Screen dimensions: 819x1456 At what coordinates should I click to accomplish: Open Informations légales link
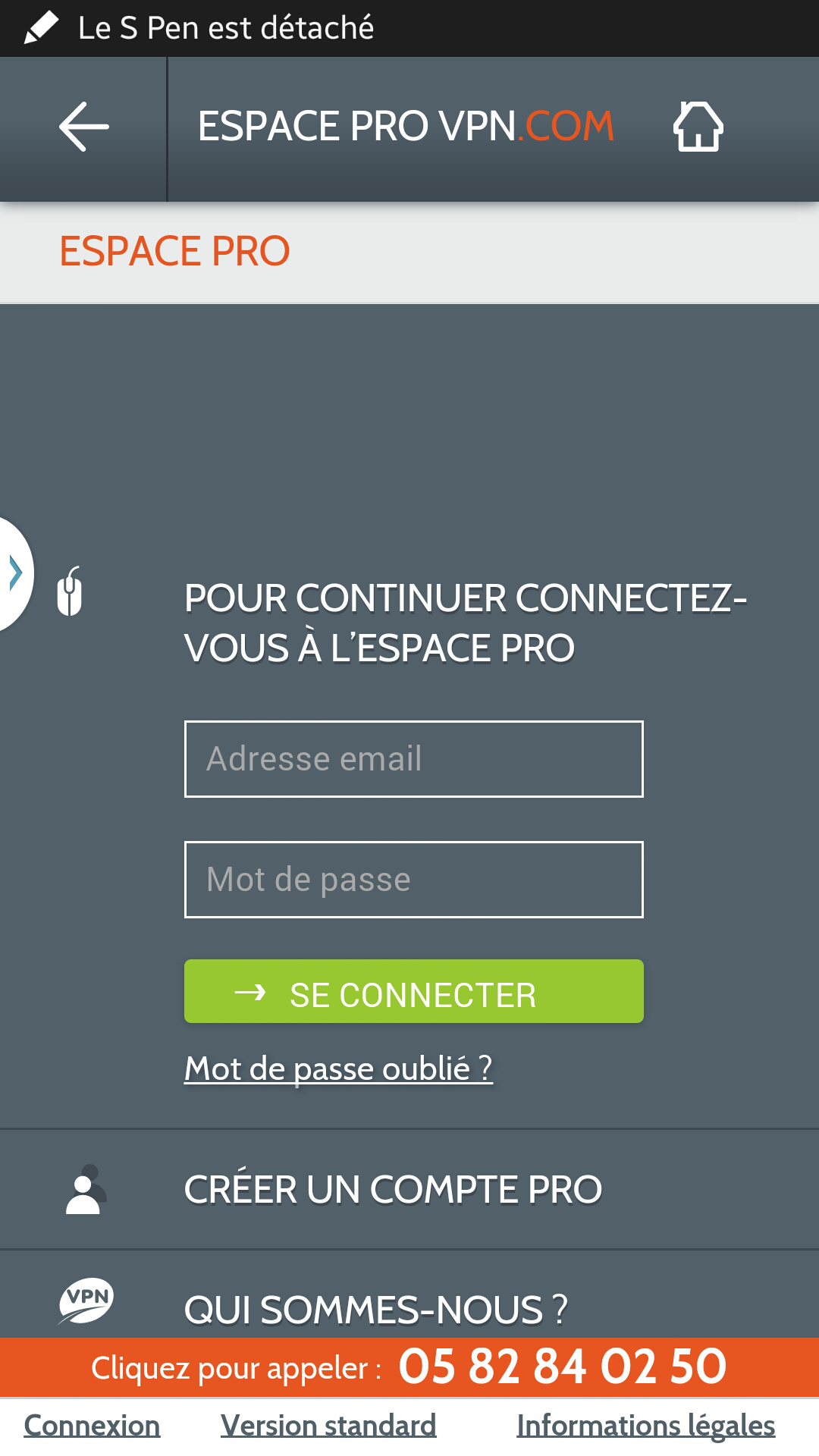[646, 1426]
